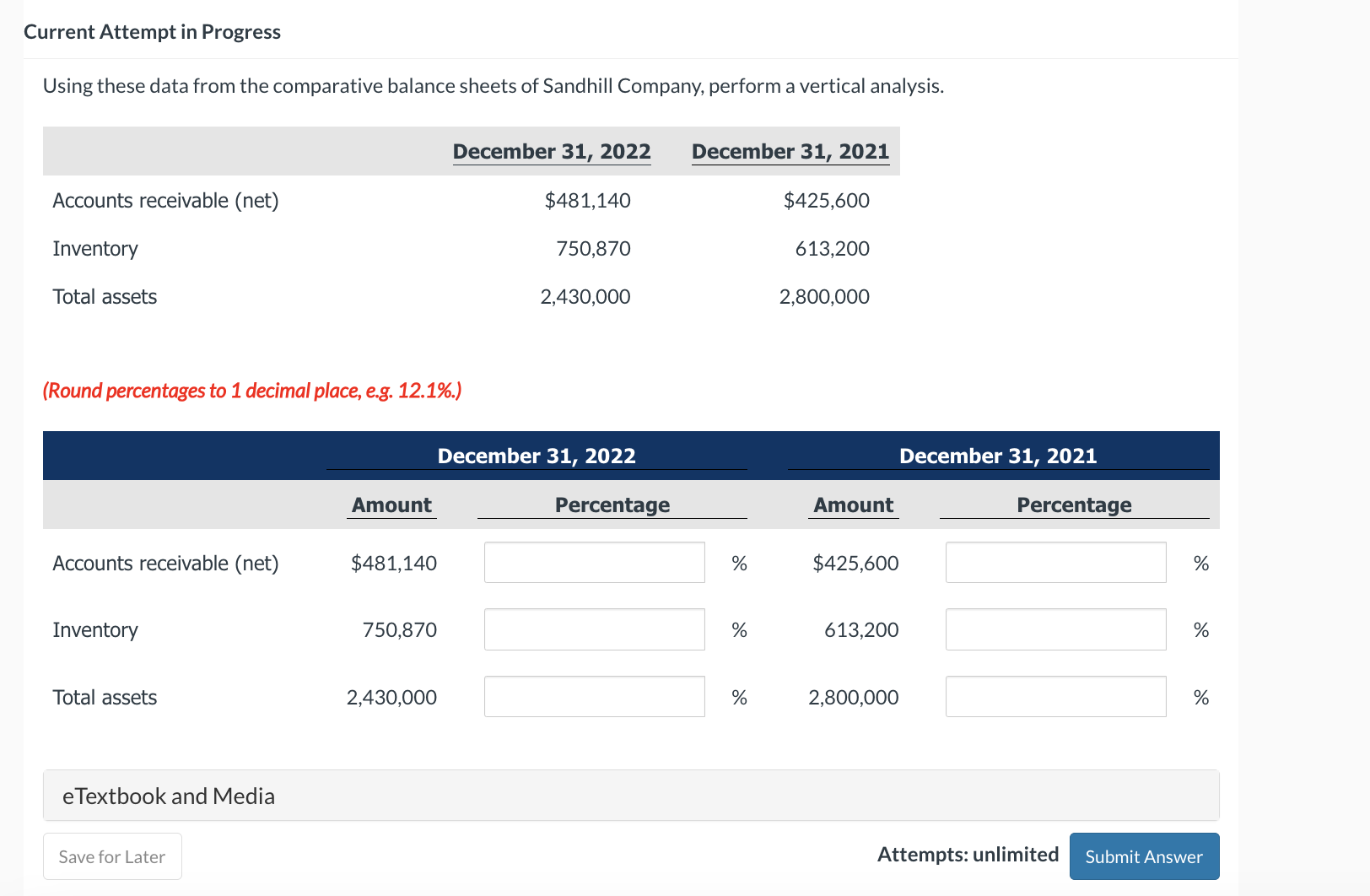Click the Inventory row label
1370x896 pixels.
(x=95, y=629)
